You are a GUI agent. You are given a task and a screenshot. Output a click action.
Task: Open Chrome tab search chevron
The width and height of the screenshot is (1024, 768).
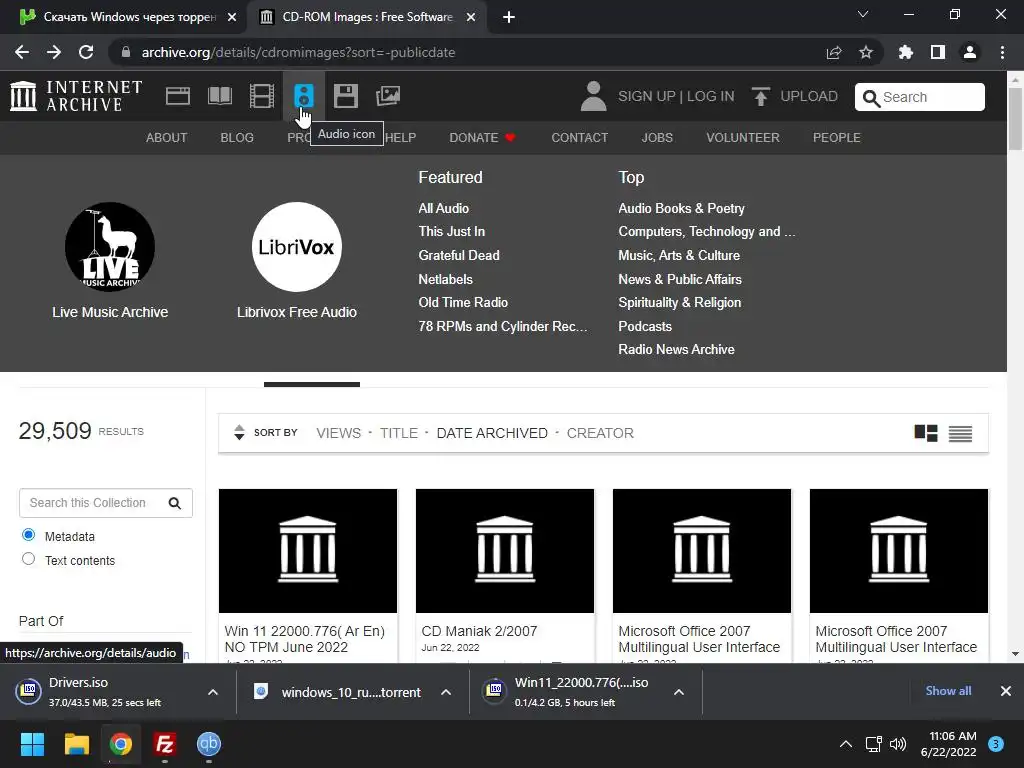click(863, 14)
